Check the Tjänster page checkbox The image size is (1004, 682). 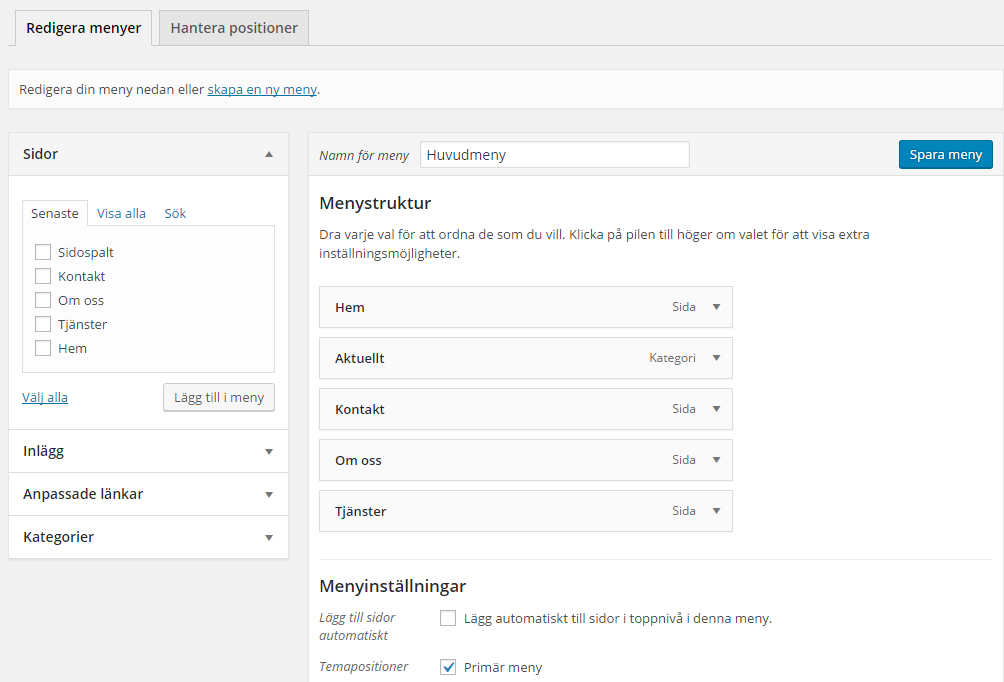click(x=43, y=324)
